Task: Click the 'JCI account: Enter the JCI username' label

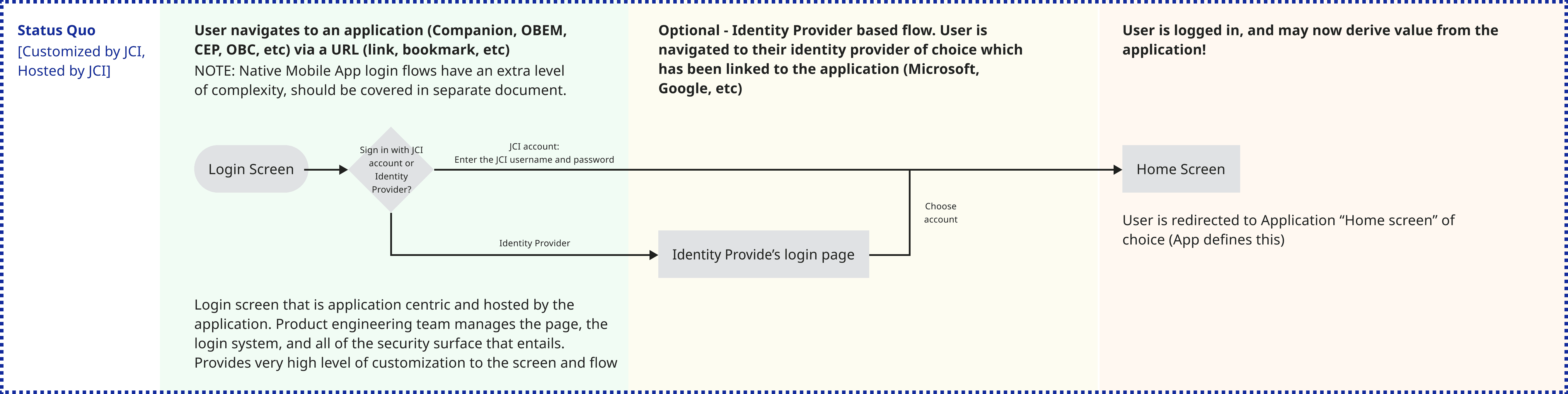Action: (x=534, y=153)
